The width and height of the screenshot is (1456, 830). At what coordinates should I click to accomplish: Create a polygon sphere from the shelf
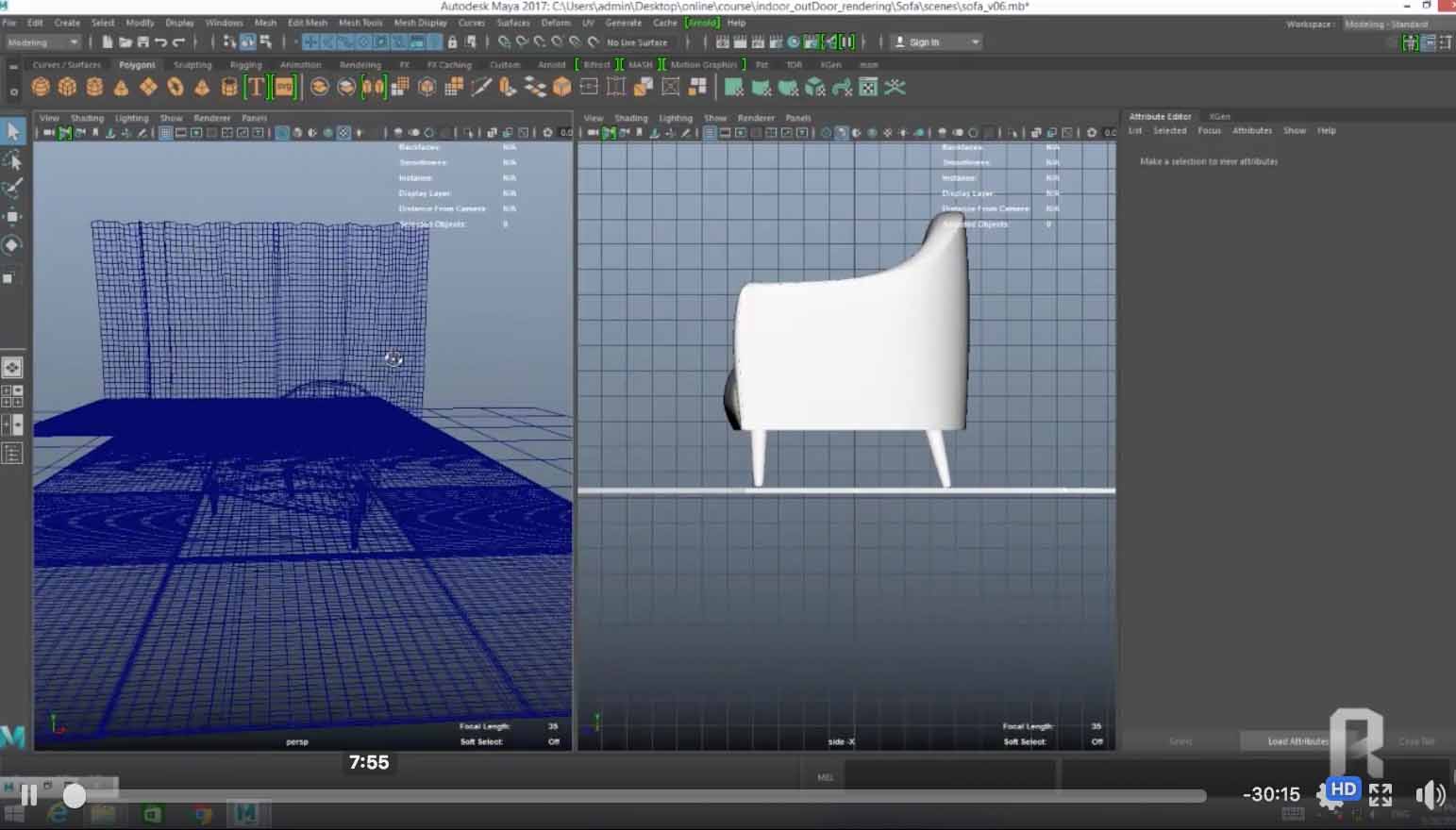tap(41, 88)
